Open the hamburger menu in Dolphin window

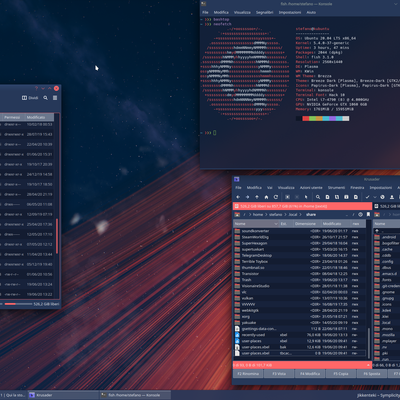pos(55,98)
